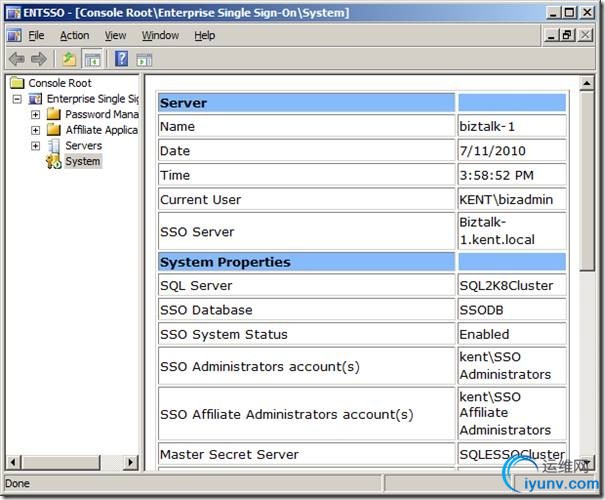The image size is (605, 500).
Task: Expand the Password Management node
Action: [35, 115]
